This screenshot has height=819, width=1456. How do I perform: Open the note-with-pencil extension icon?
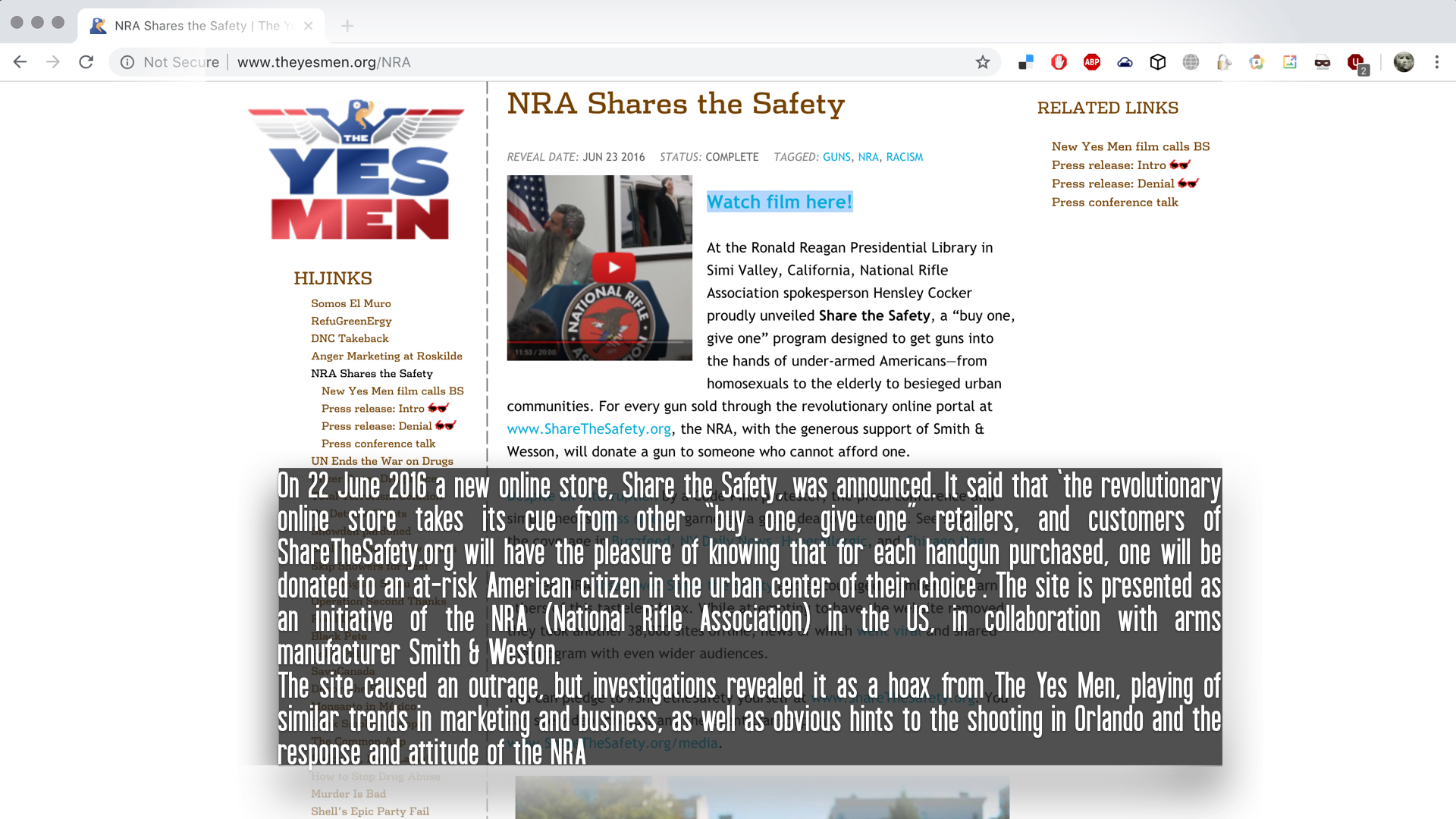pyautogui.click(x=1290, y=62)
